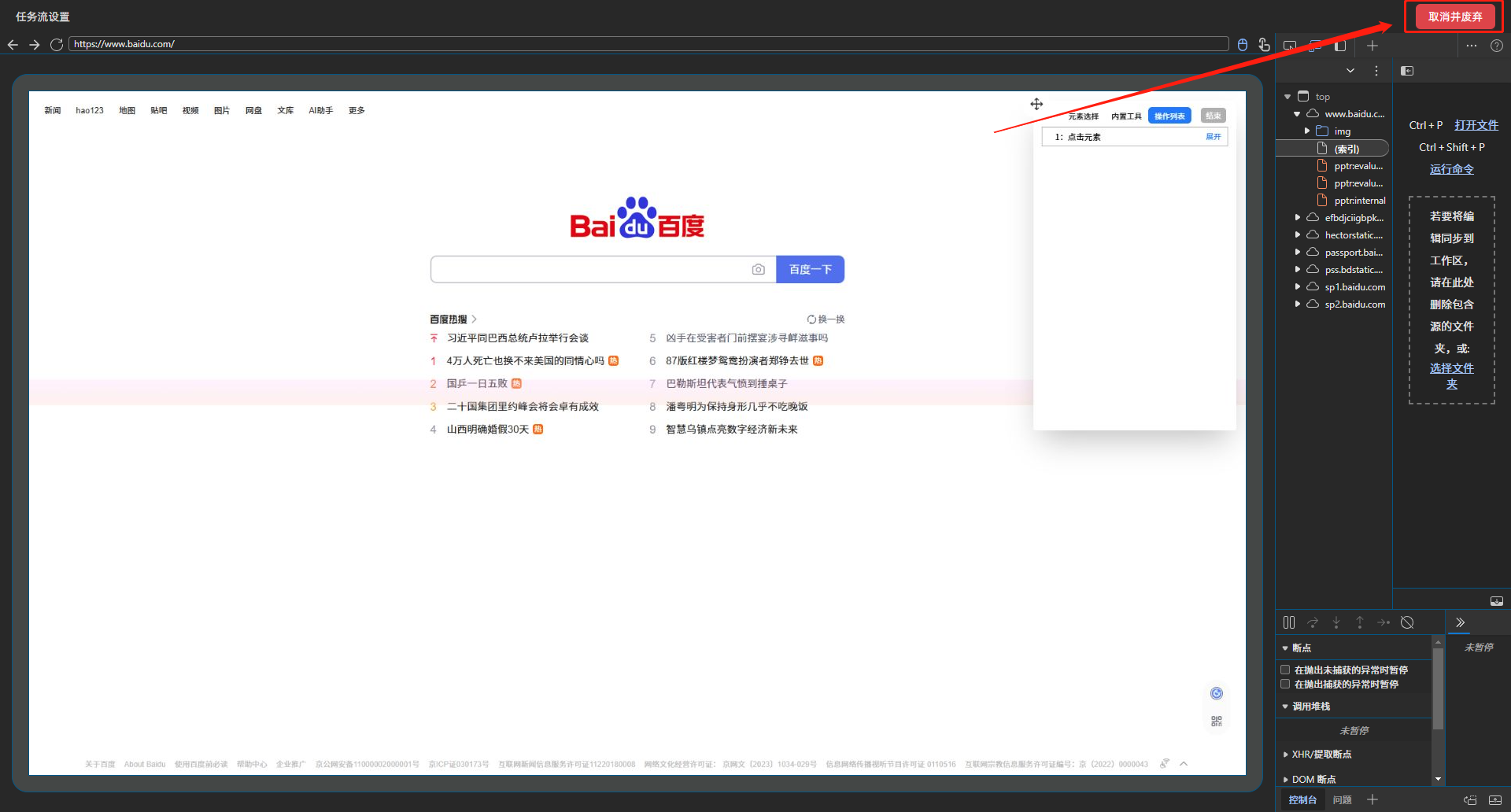Deactivate breakpoints with the crossed-circle icon

(x=1408, y=622)
